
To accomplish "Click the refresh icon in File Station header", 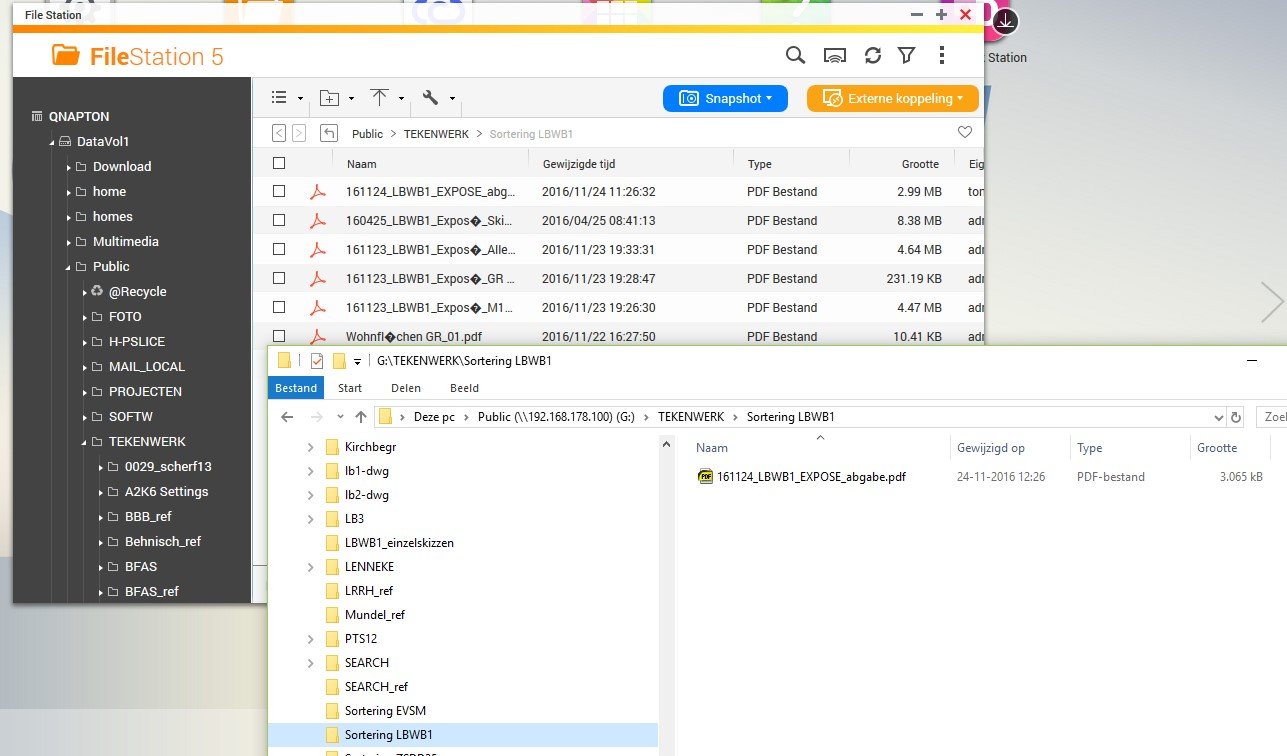I will click(873, 56).
